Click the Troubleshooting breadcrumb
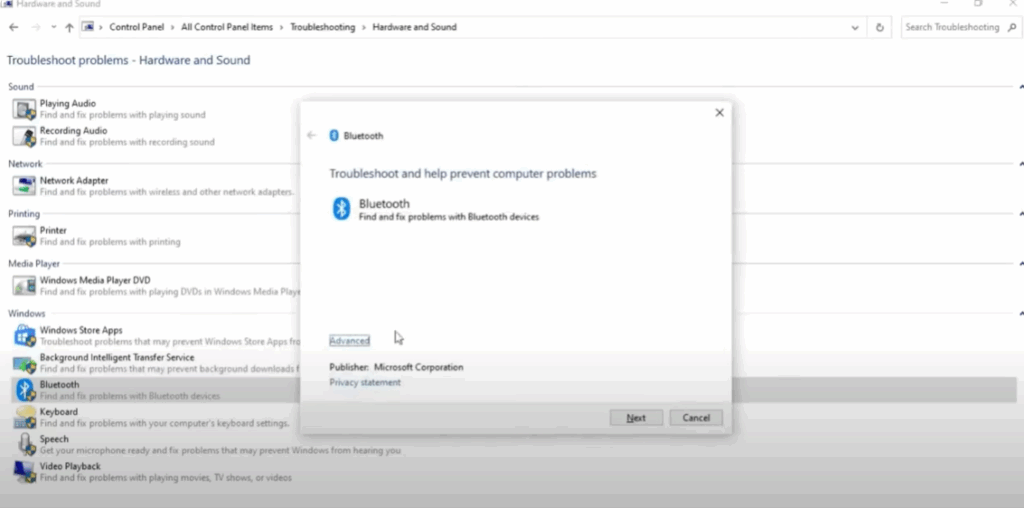The image size is (1024, 508). tap(323, 27)
